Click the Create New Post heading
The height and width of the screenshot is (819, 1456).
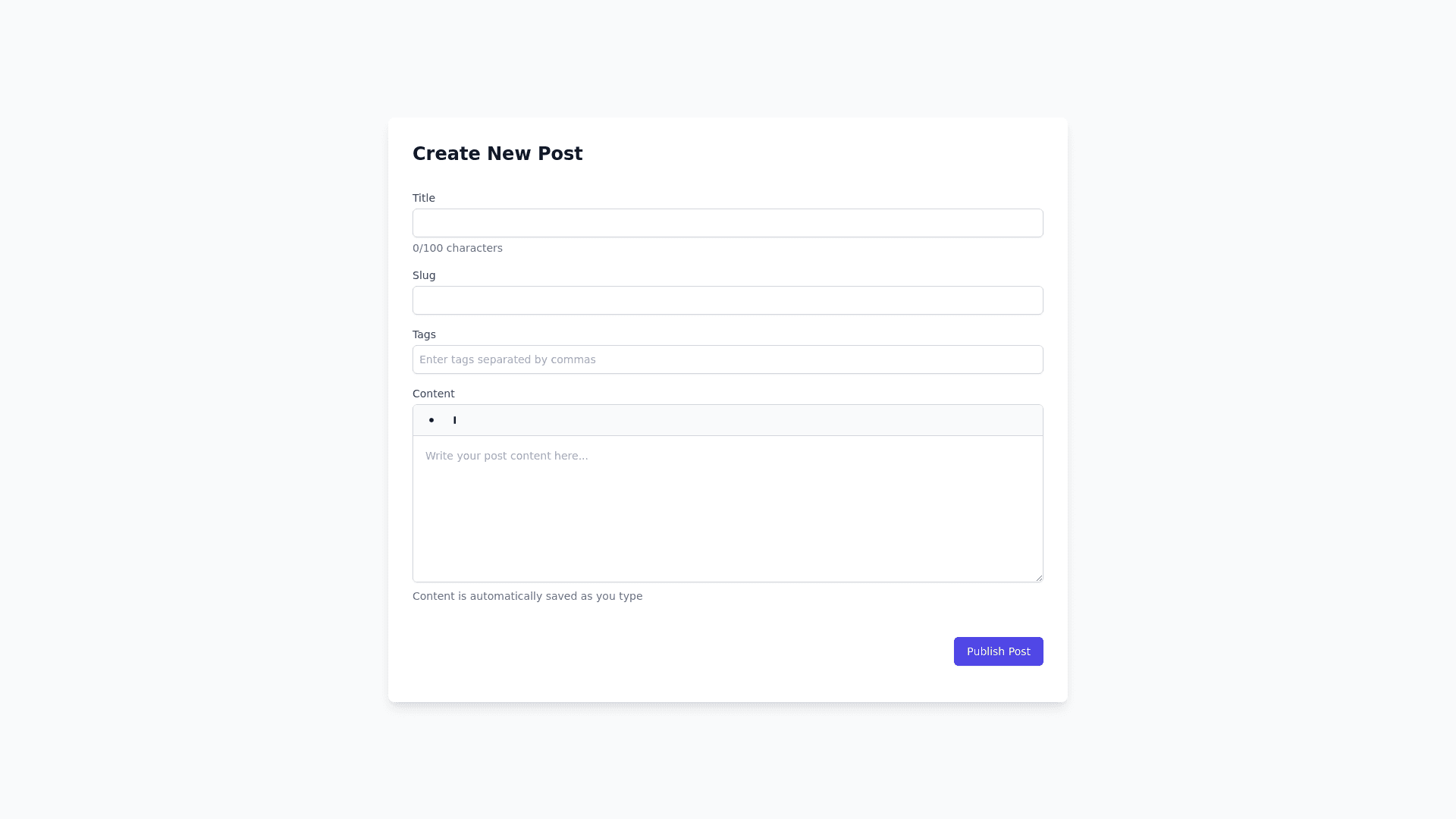point(497,153)
